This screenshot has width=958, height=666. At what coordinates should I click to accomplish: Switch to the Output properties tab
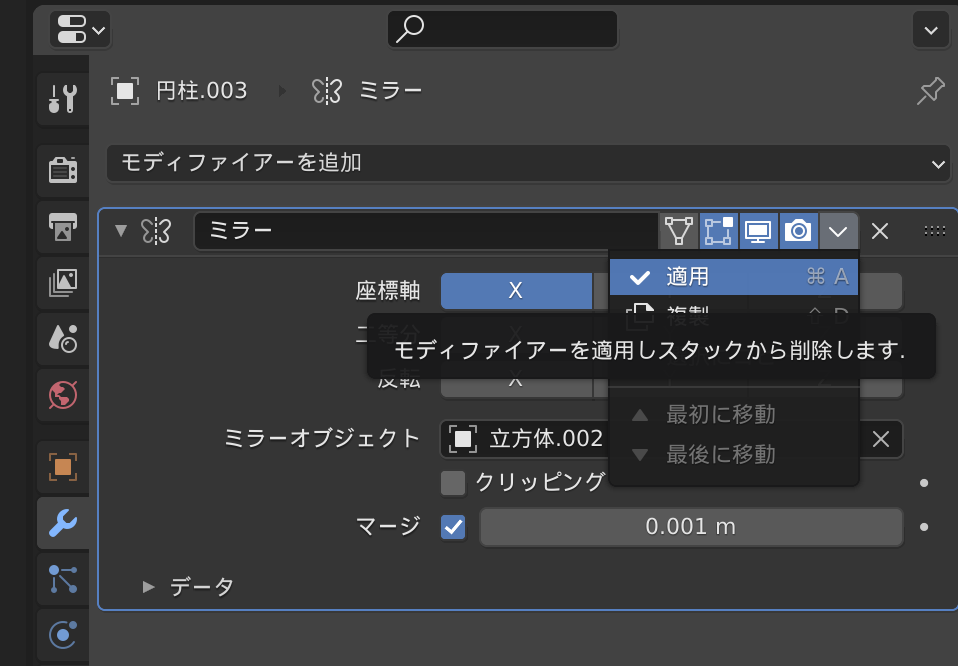62,227
